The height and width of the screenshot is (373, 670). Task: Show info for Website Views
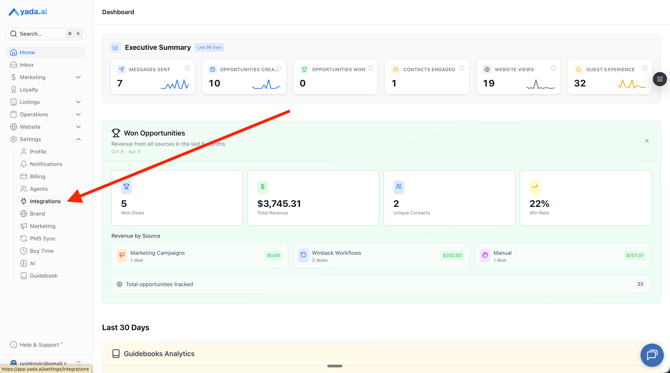point(553,68)
